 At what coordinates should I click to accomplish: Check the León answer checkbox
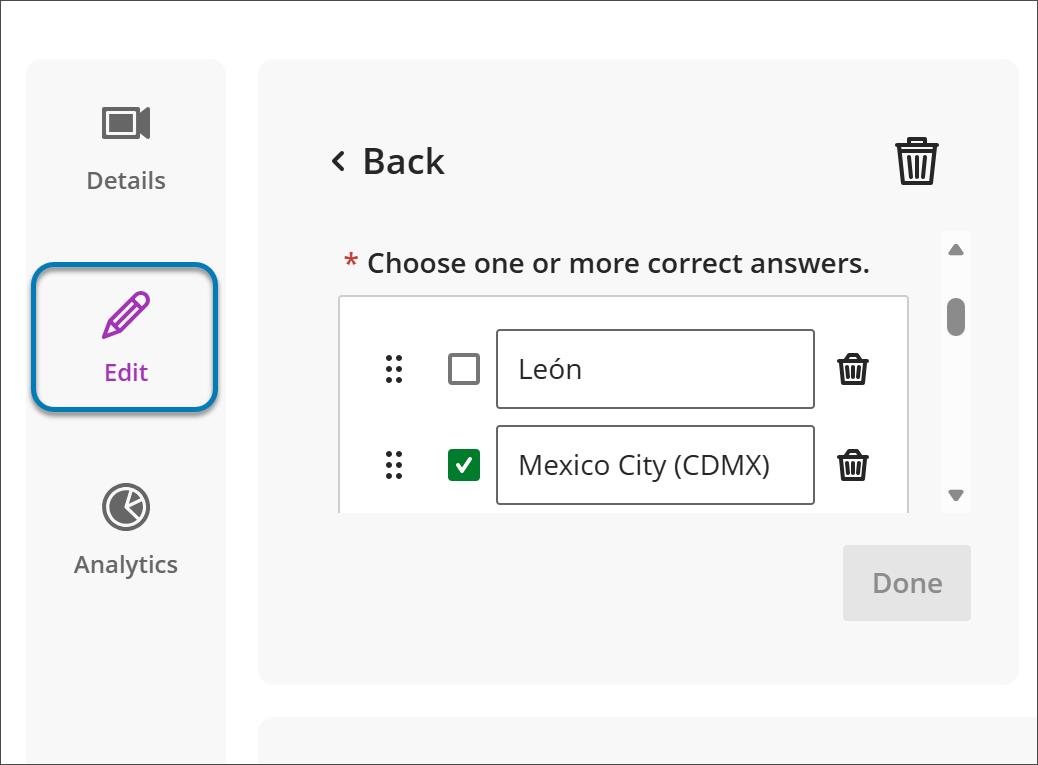(x=464, y=369)
